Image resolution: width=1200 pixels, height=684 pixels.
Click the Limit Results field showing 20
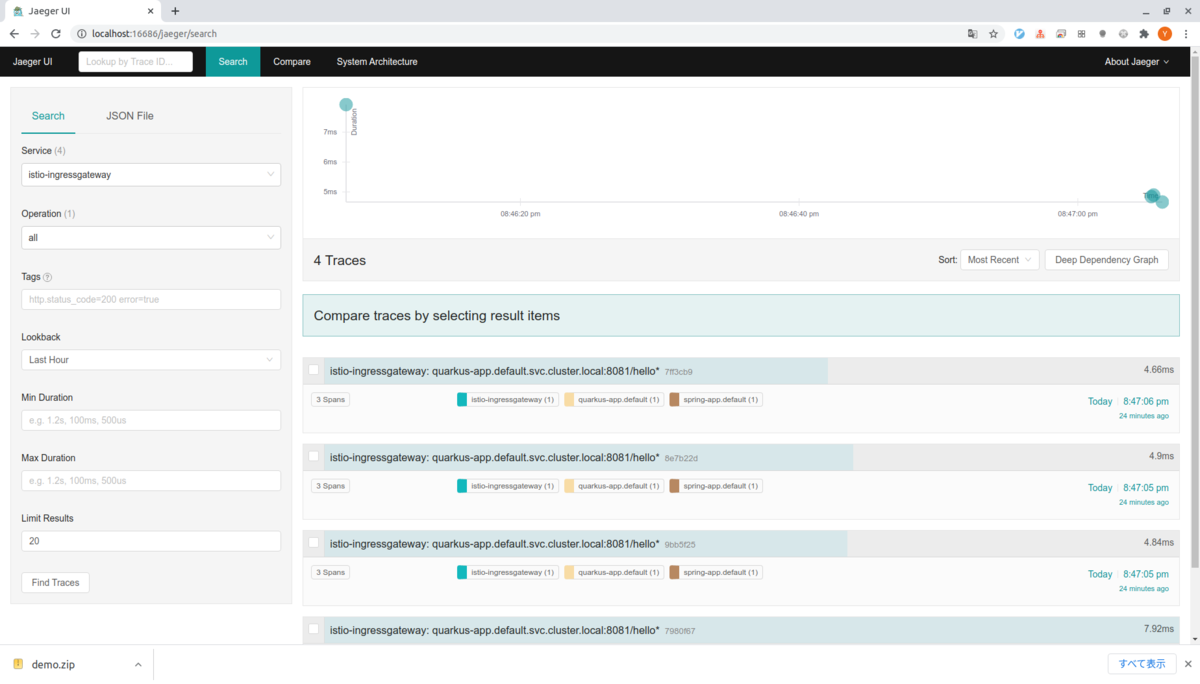[151, 541]
